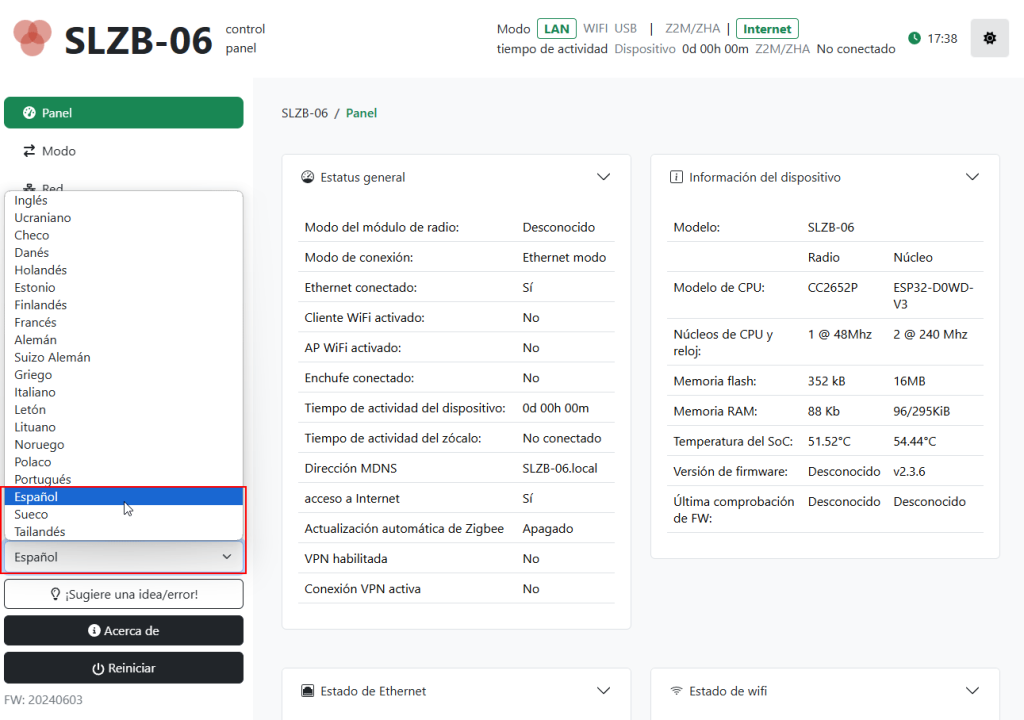Open the Acerca de dialog
1024x720 pixels.
pyautogui.click(x=124, y=631)
